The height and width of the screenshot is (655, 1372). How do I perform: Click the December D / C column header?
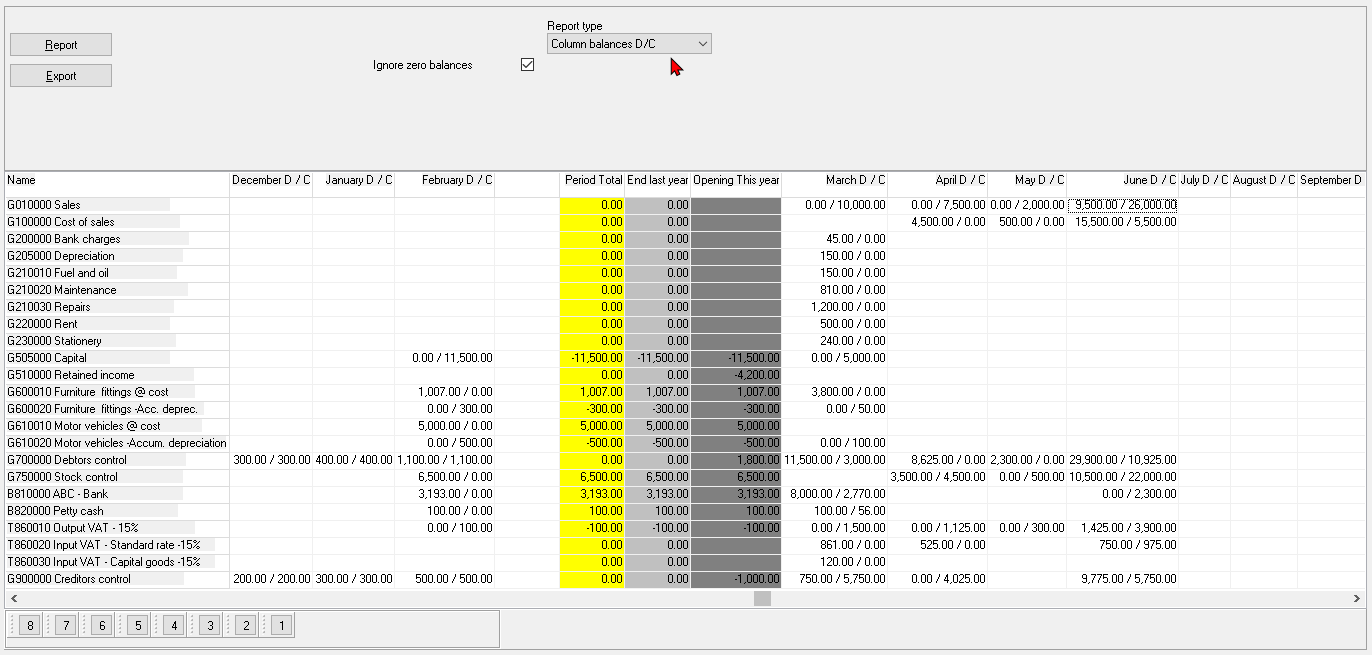[x=271, y=180]
